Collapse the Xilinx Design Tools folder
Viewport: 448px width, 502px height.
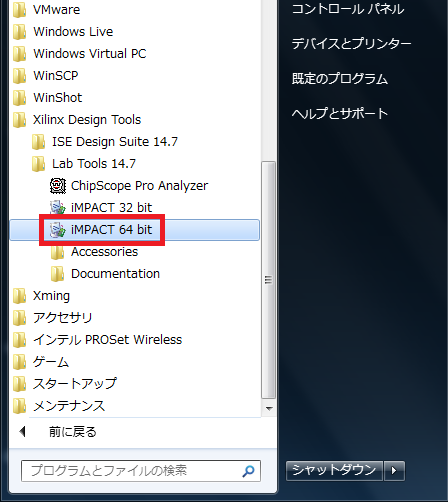tap(77, 120)
